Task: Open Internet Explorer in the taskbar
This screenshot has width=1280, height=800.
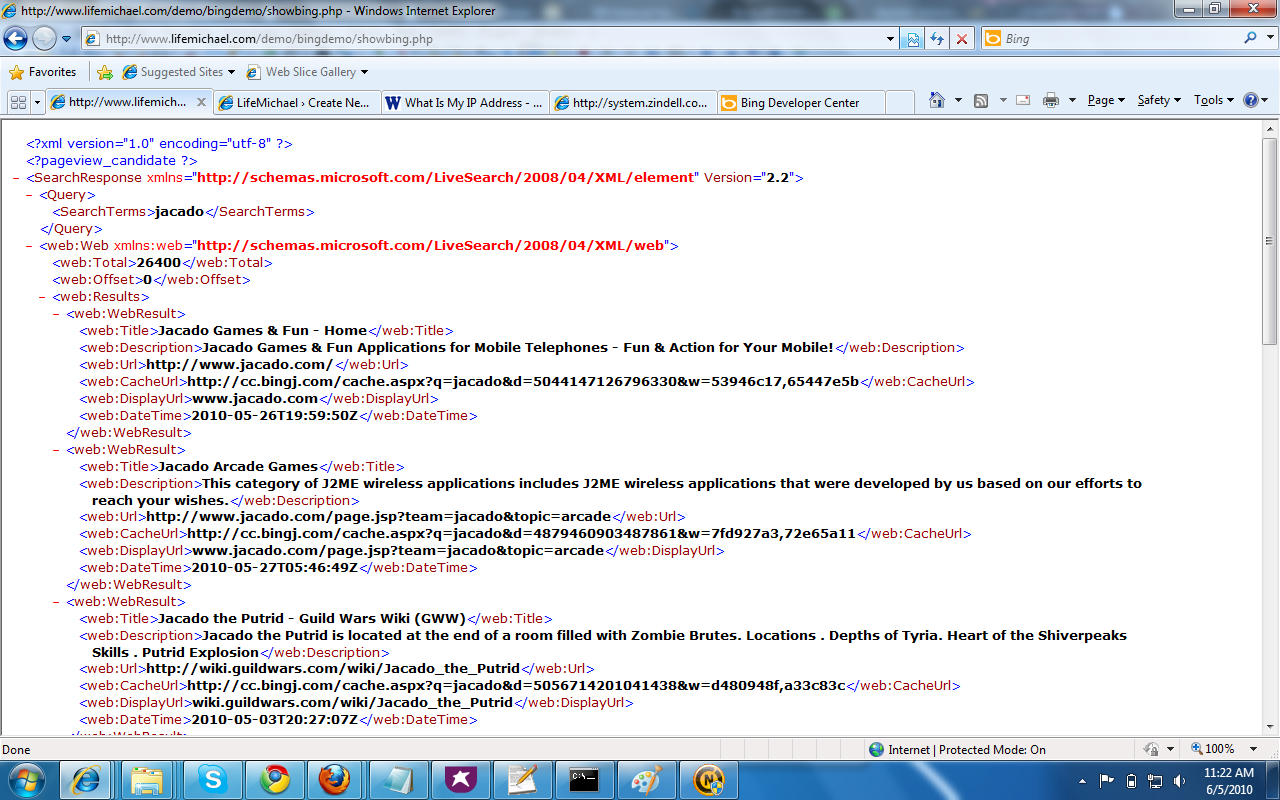Action: click(86, 780)
